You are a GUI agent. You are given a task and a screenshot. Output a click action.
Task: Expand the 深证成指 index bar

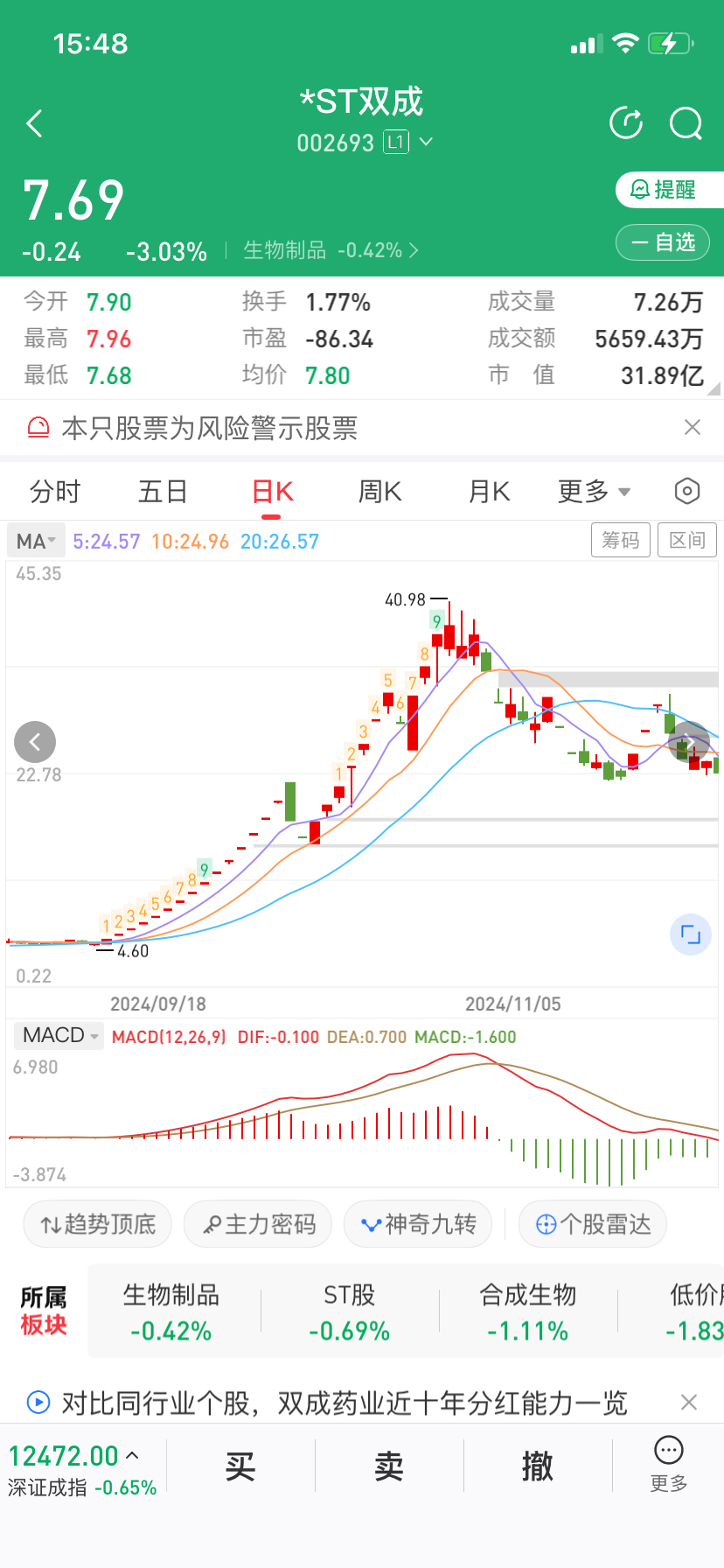click(82, 1469)
